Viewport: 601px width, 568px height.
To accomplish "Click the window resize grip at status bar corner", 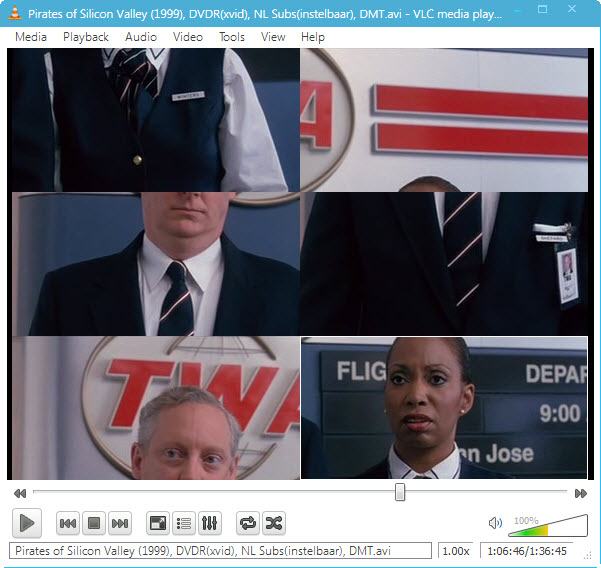I will (588, 555).
